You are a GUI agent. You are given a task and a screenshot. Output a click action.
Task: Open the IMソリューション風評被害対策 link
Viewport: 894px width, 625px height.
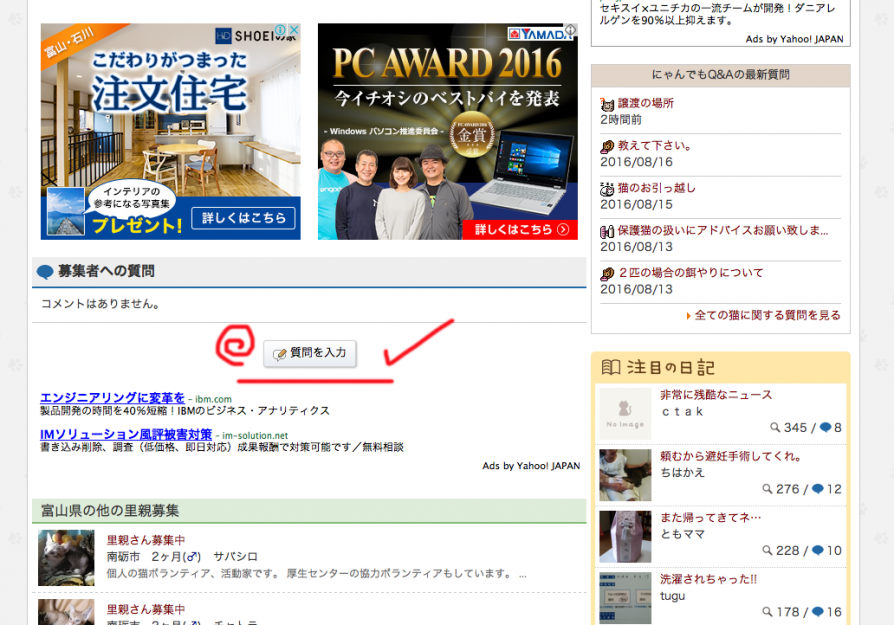pyautogui.click(x=126, y=434)
